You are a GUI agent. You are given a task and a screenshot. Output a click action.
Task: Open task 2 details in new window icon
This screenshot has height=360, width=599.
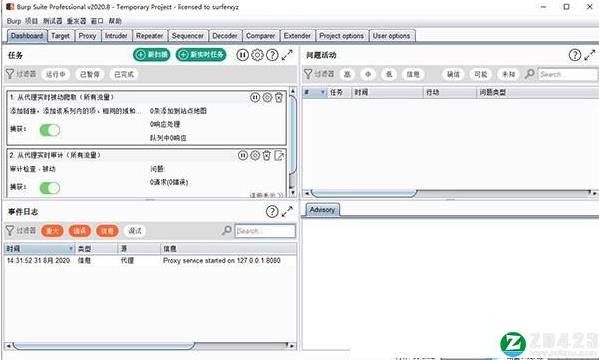pyautogui.click(x=279, y=155)
